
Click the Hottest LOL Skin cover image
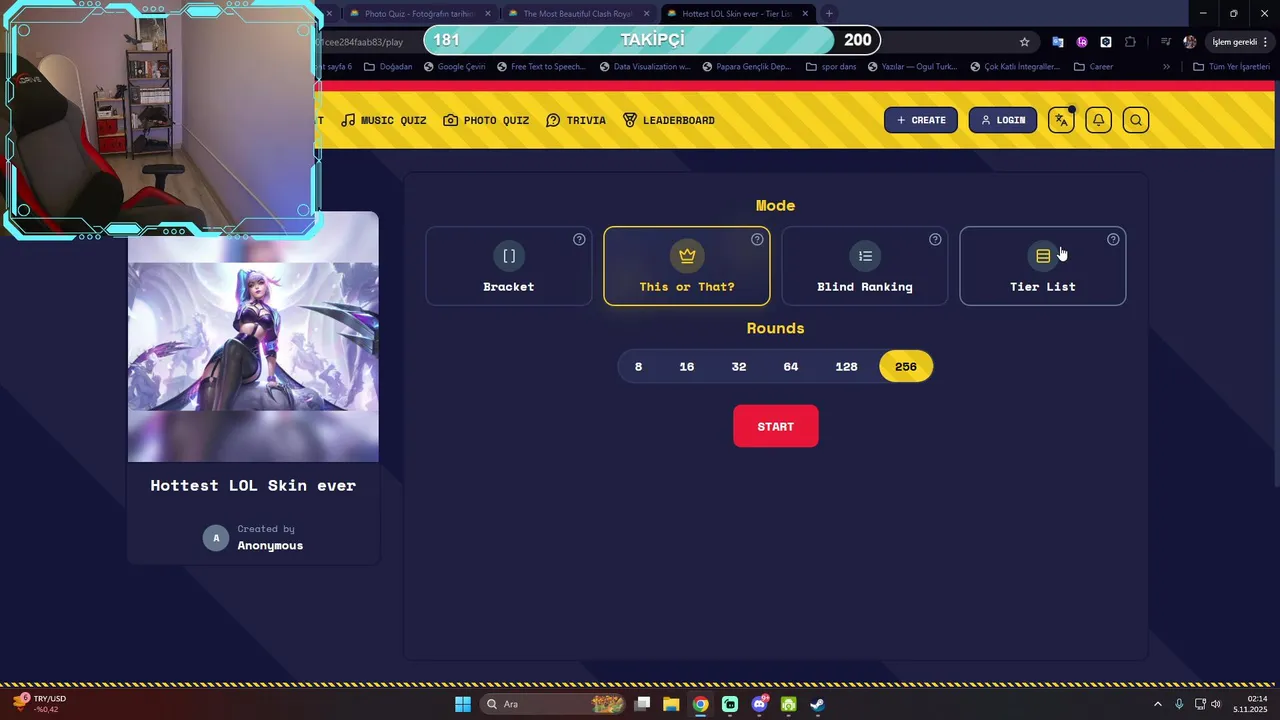253,337
